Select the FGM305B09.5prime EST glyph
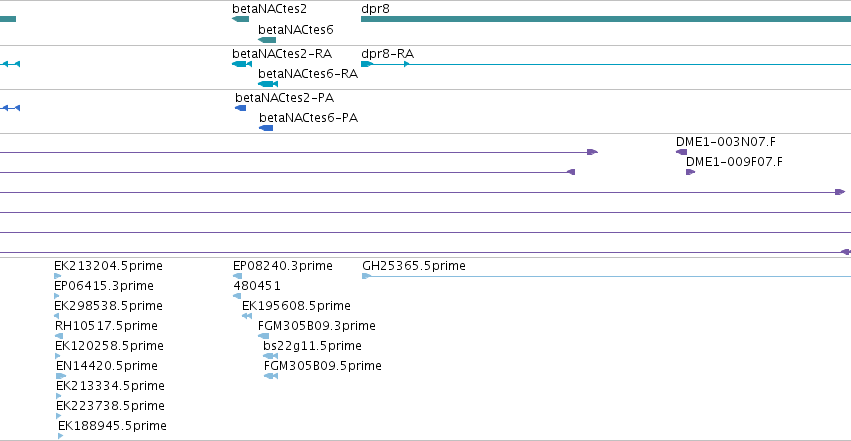Viewport: 851px width, 441px height. pos(271,376)
